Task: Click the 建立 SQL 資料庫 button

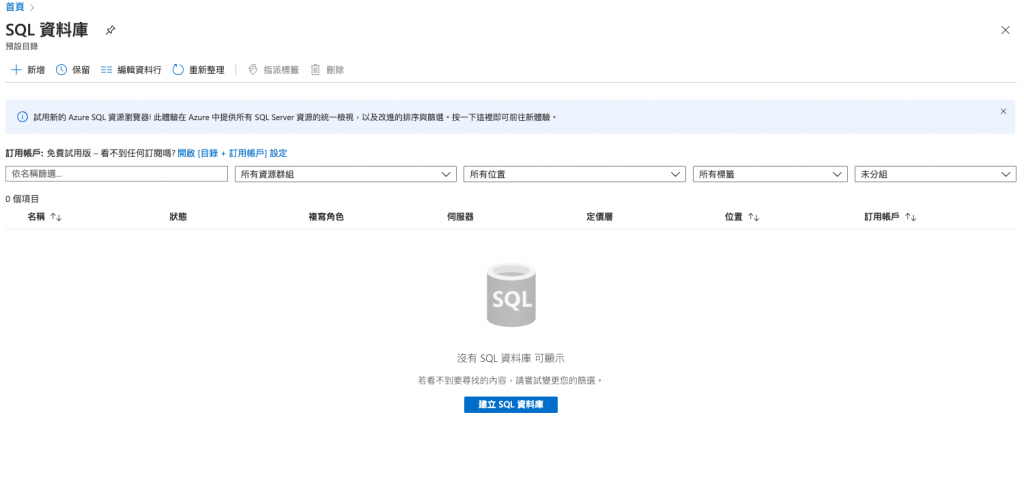Action: tap(511, 405)
